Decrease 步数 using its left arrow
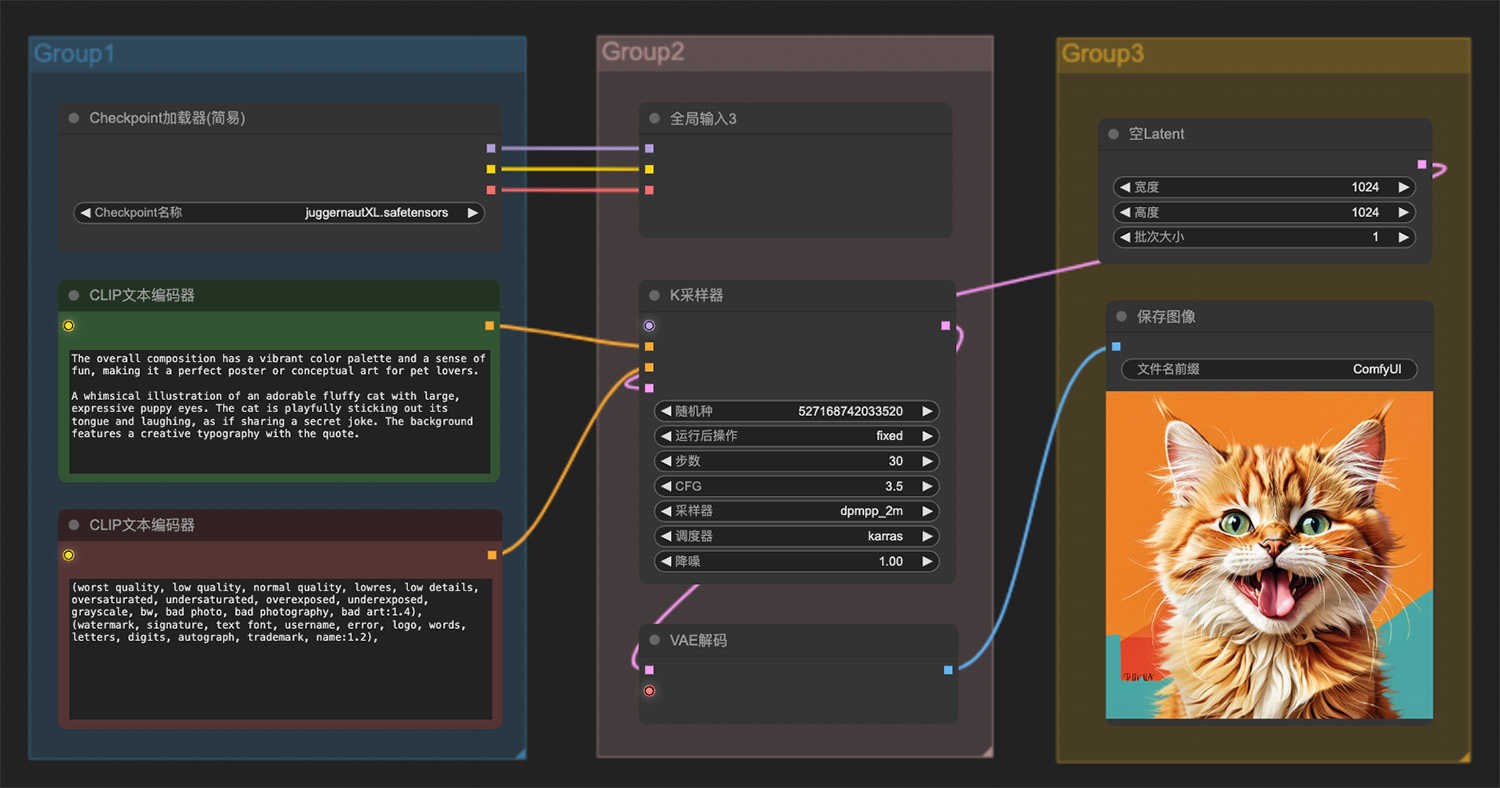 [x=667, y=461]
